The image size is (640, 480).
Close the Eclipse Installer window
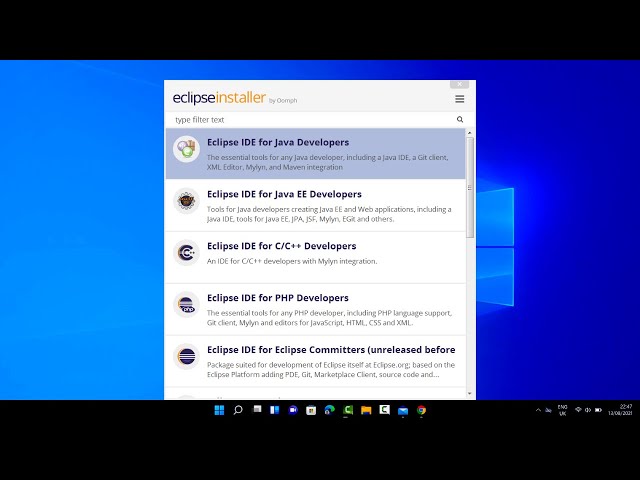(x=460, y=84)
